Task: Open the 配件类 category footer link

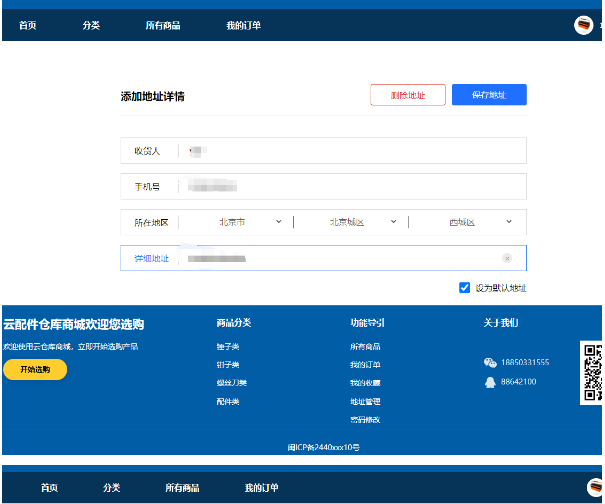Action: click(x=227, y=401)
